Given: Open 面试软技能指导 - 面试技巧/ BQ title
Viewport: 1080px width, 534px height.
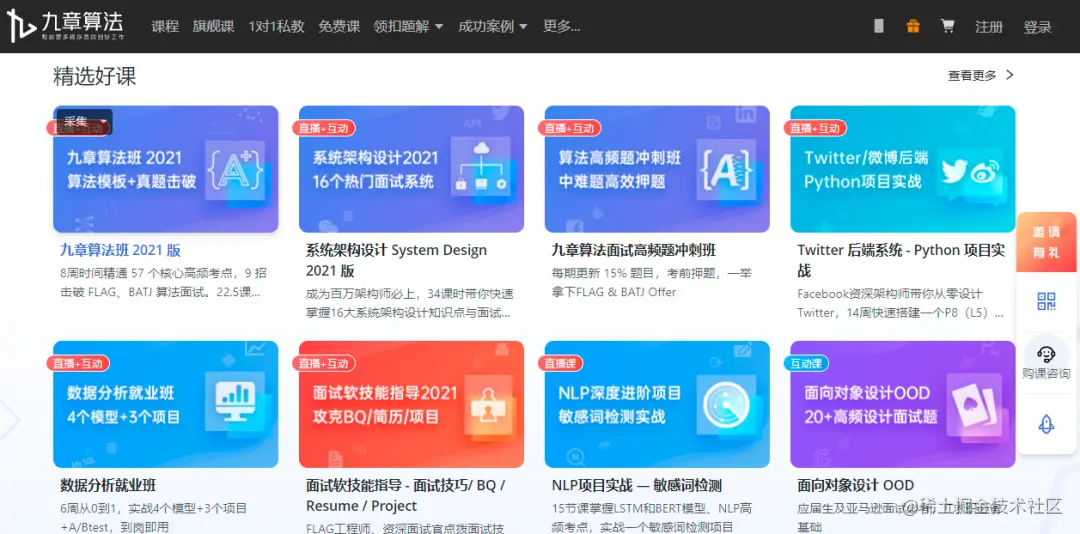Looking at the screenshot, I should [x=406, y=495].
